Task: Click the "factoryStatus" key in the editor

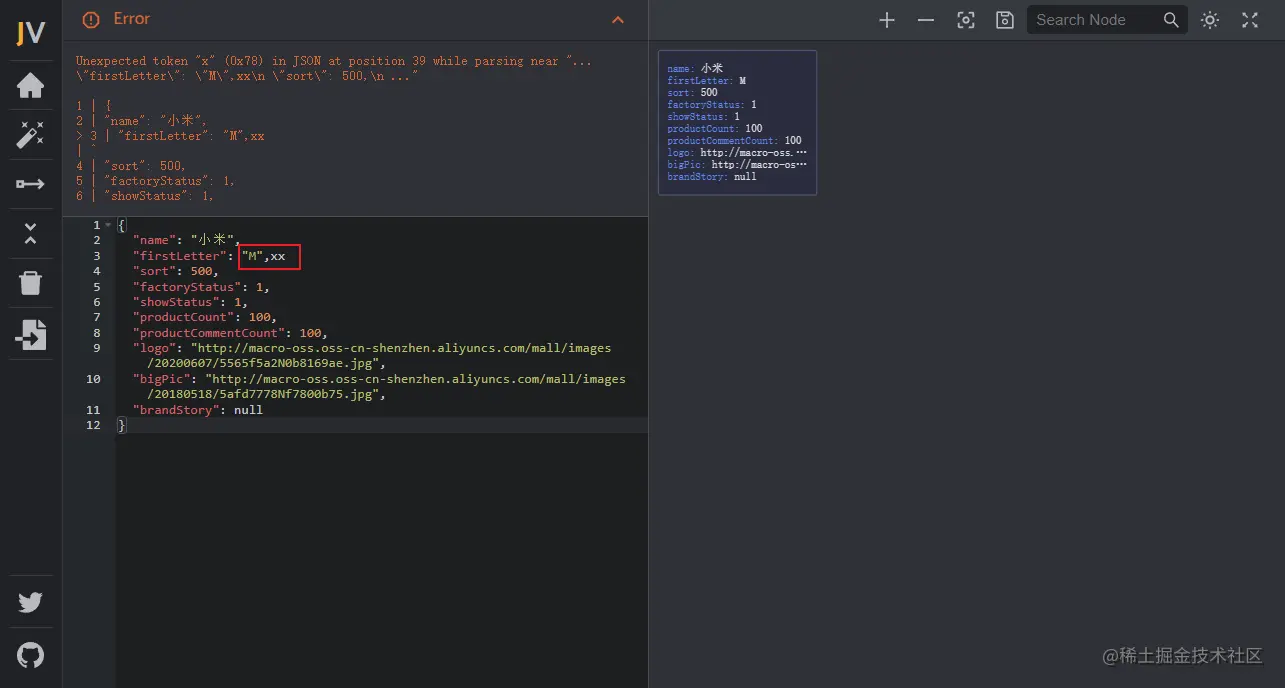Action: [189, 287]
